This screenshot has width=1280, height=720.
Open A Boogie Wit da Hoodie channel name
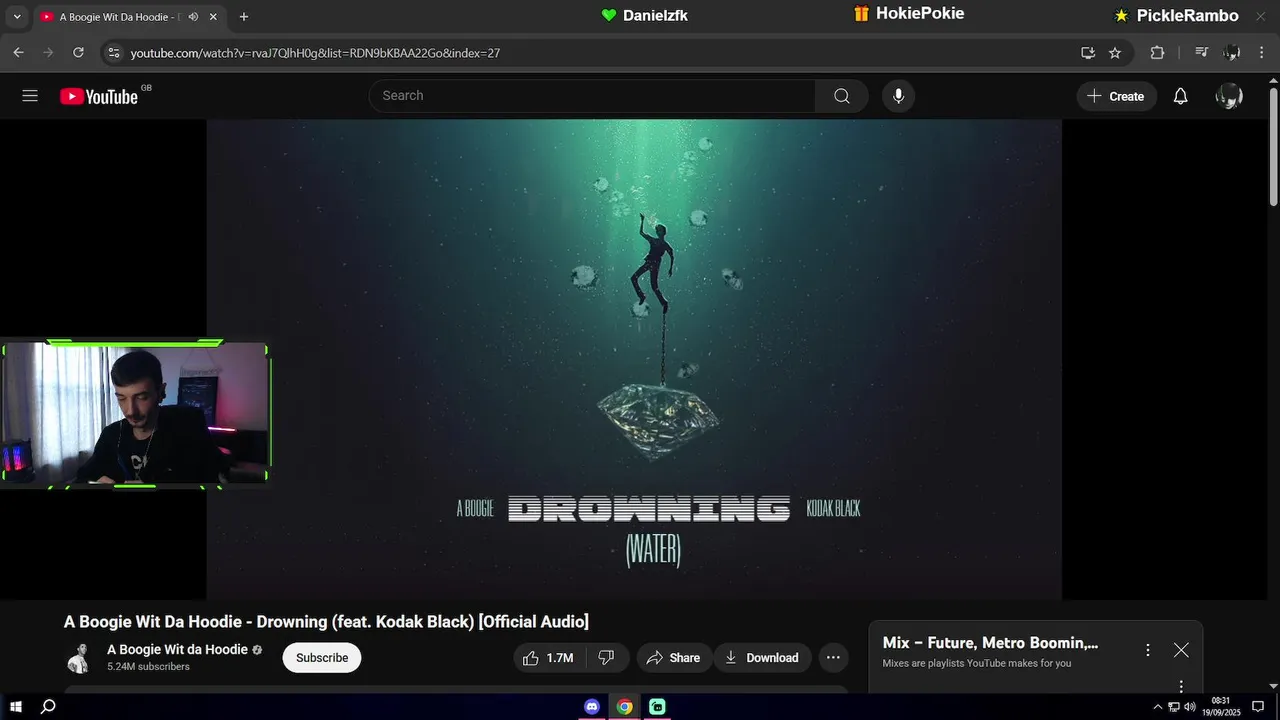click(177, 650)
